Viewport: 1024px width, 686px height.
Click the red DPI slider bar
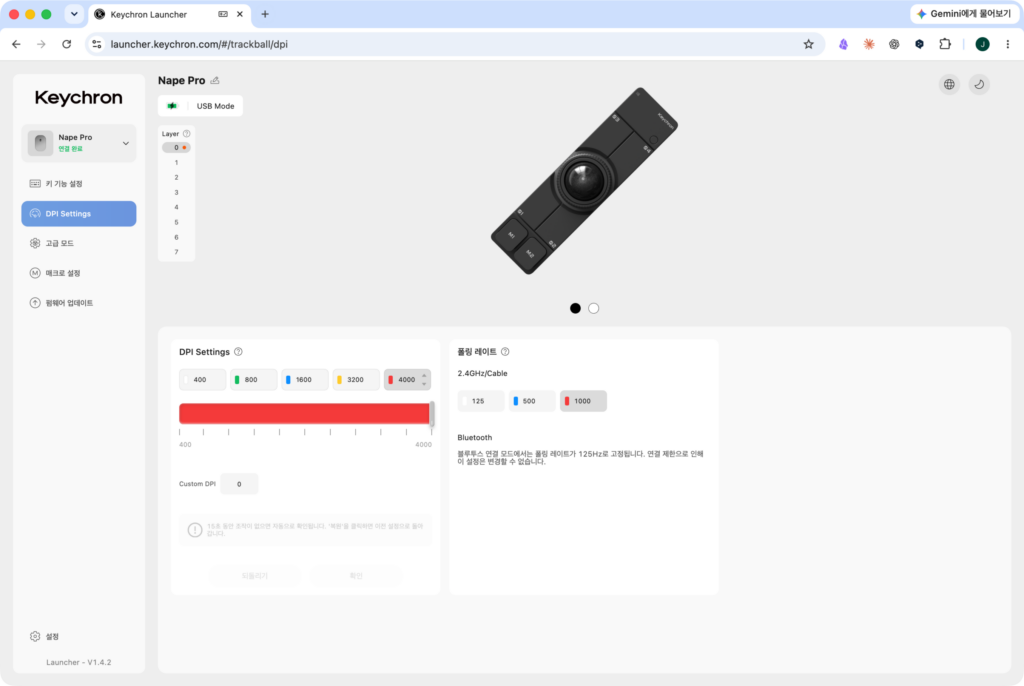point(304,414)
